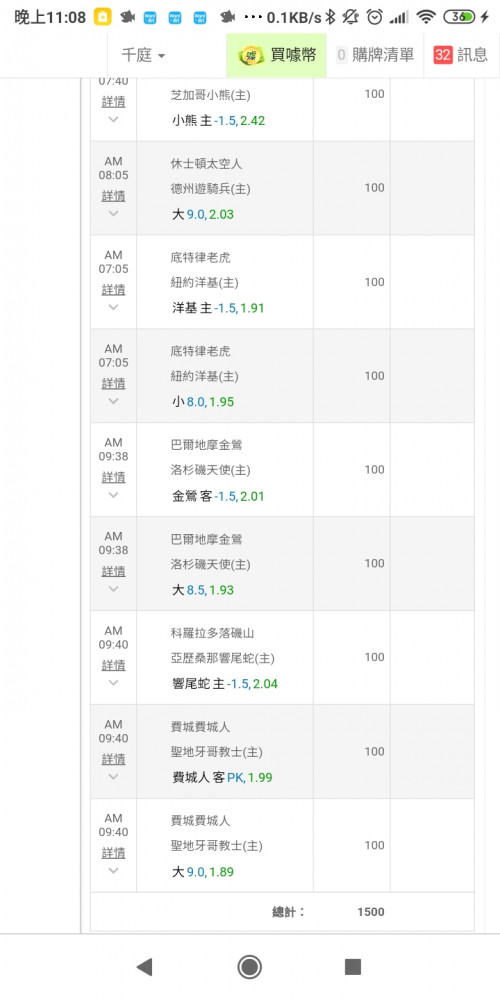Tap the gold coin icon beside 買噱幣

pyautogui.click(x=251, y=55)
